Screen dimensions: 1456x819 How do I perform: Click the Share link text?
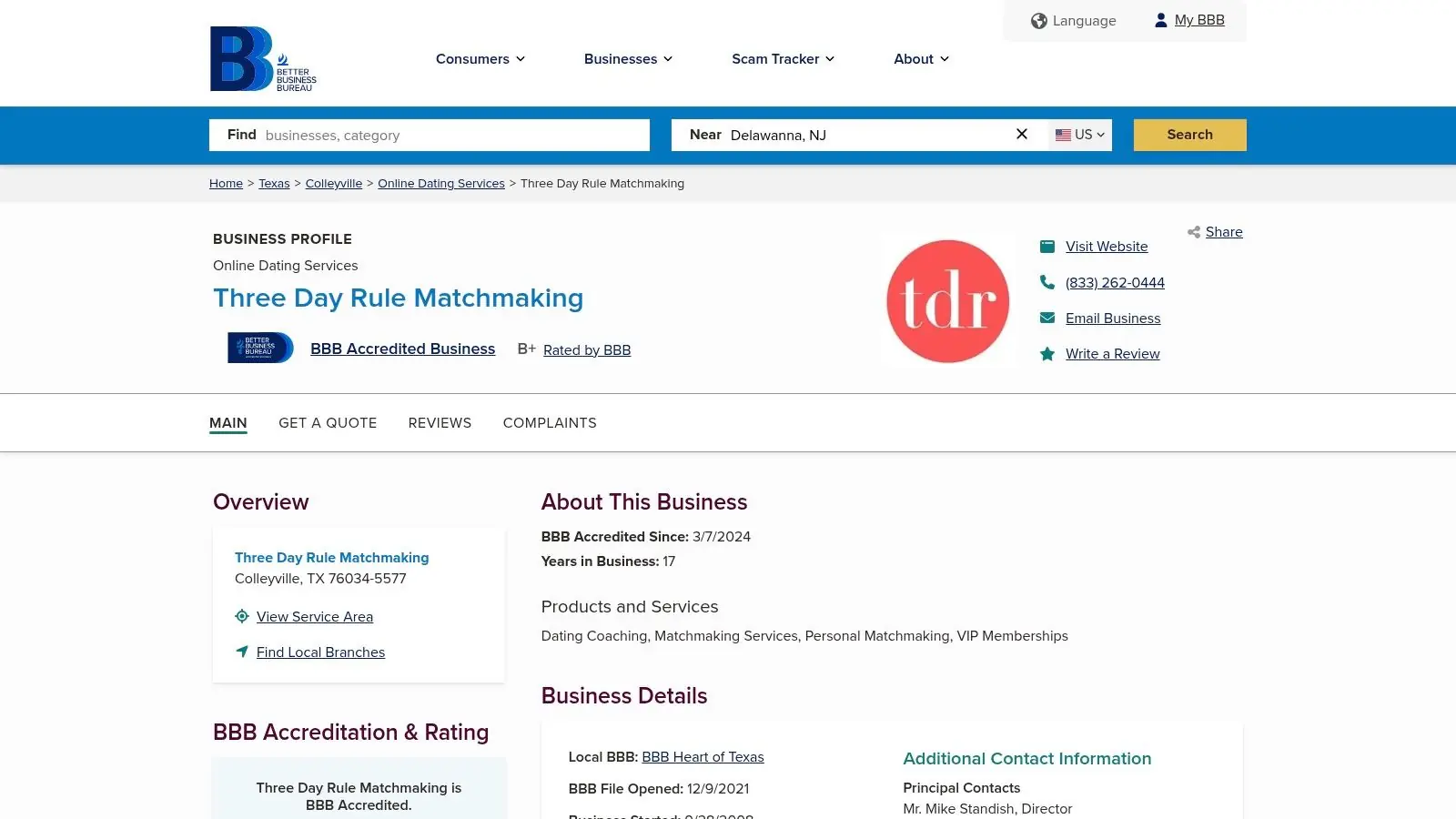[1224, 232]
